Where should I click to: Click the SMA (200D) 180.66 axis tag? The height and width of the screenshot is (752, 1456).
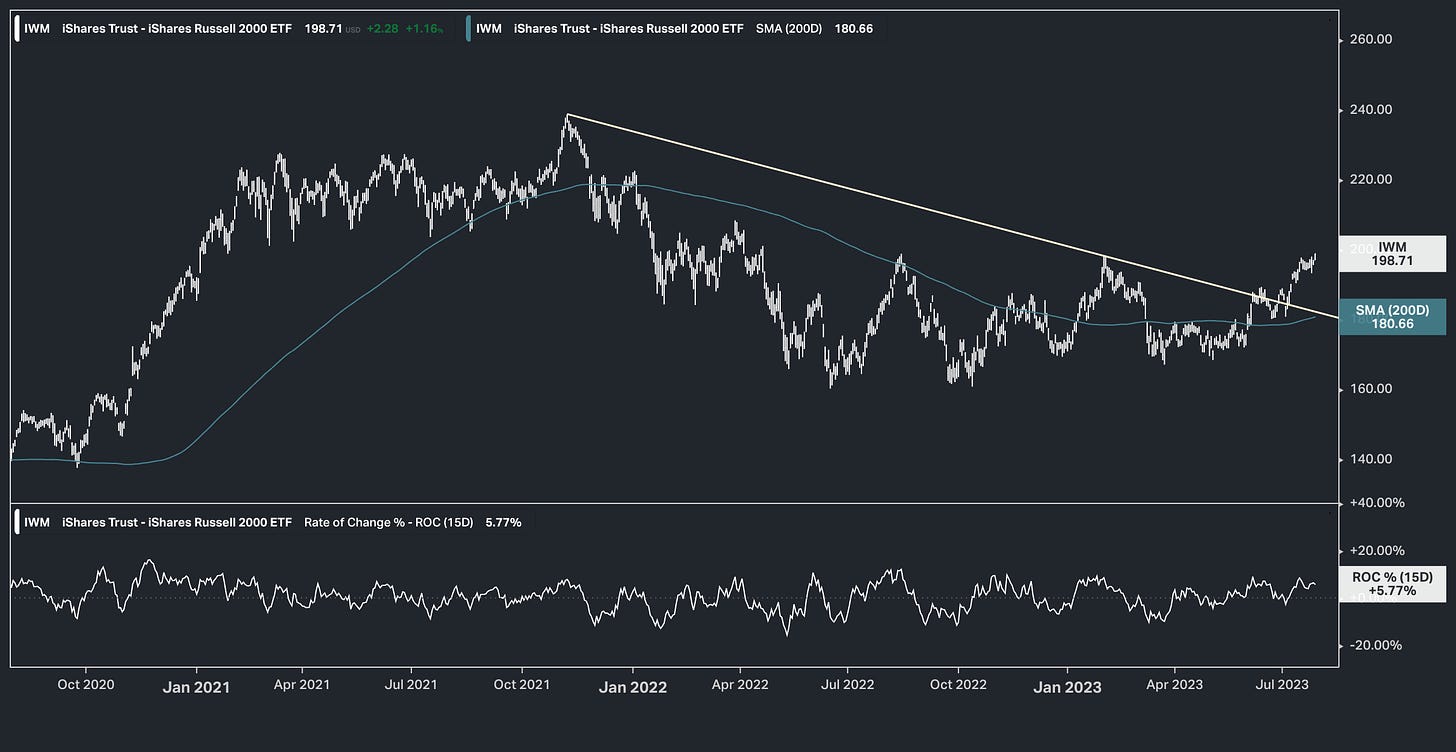(1391, 317)
